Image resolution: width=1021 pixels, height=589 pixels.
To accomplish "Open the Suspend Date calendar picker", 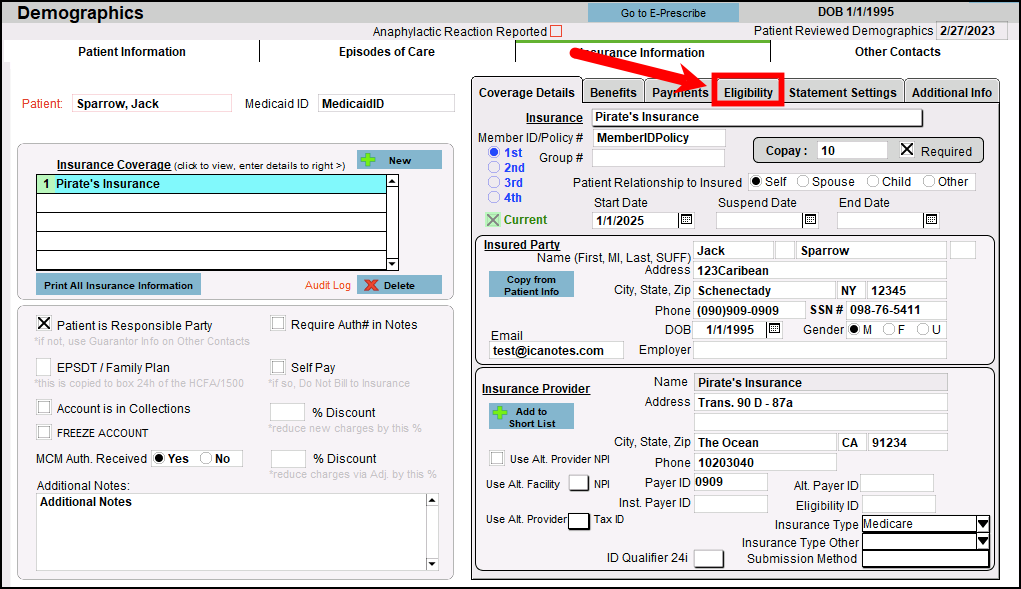I will pyautogui.click(x=810, y=220).
